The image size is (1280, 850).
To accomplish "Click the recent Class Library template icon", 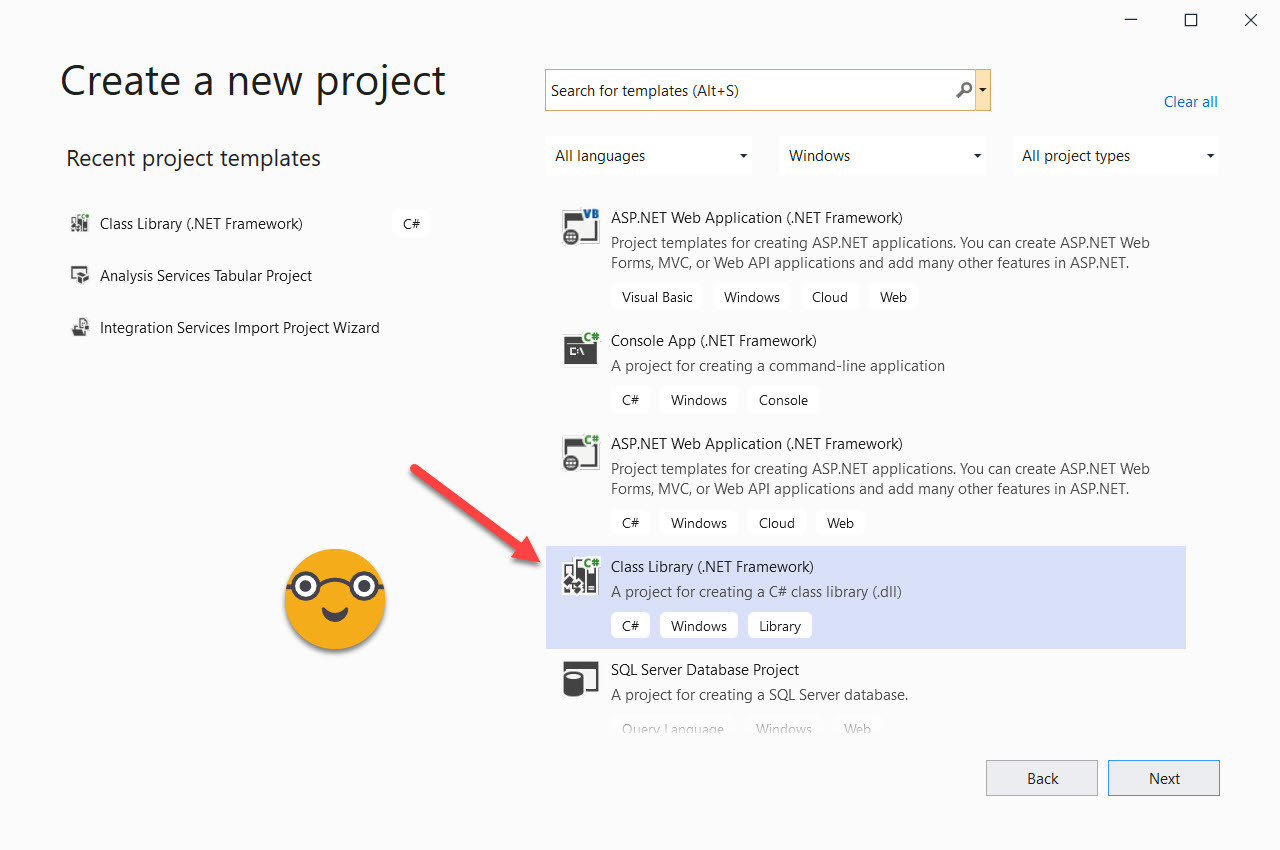I will [80, 224].
